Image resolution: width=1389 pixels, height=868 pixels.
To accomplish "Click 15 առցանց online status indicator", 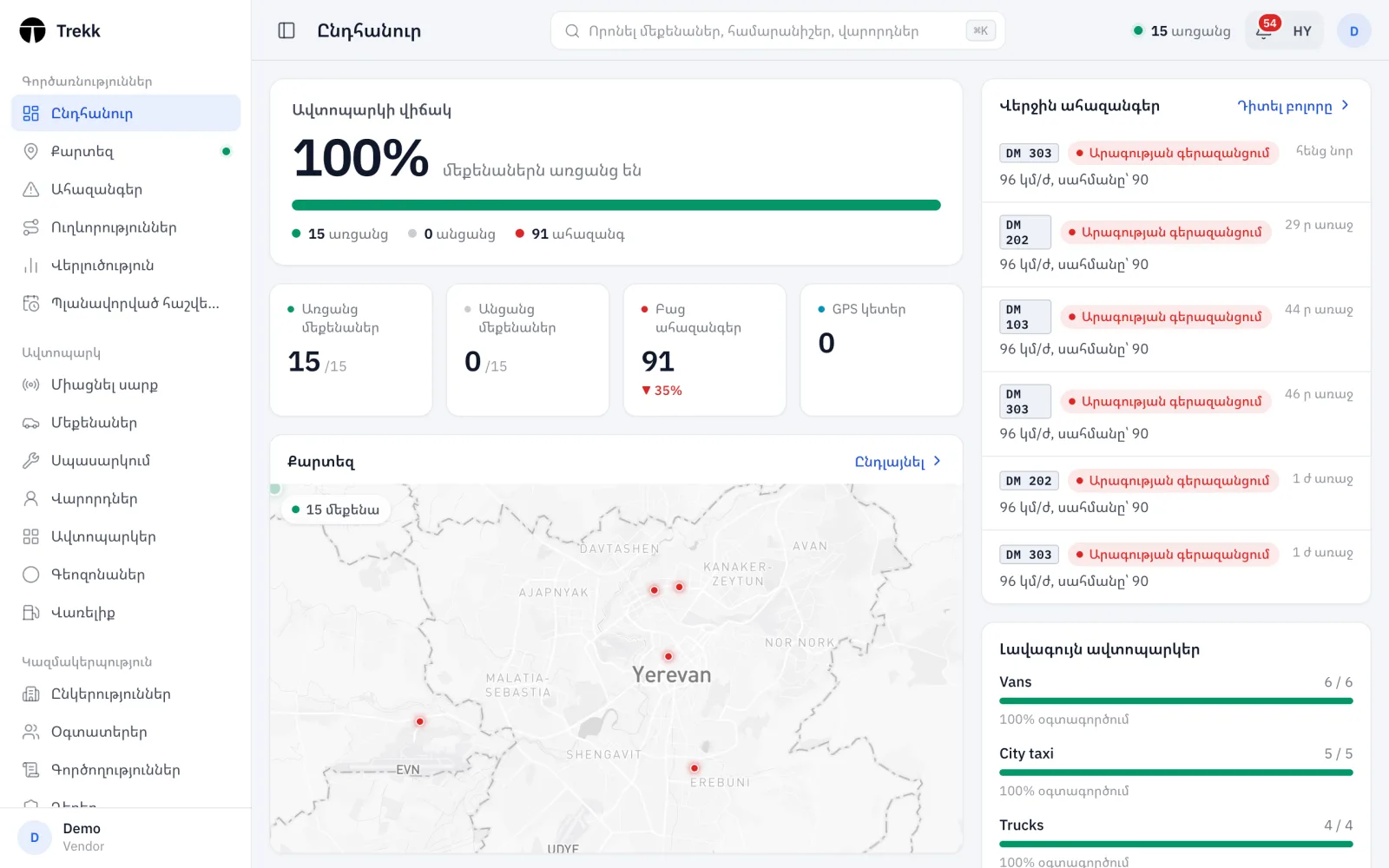I will 1182,31.
